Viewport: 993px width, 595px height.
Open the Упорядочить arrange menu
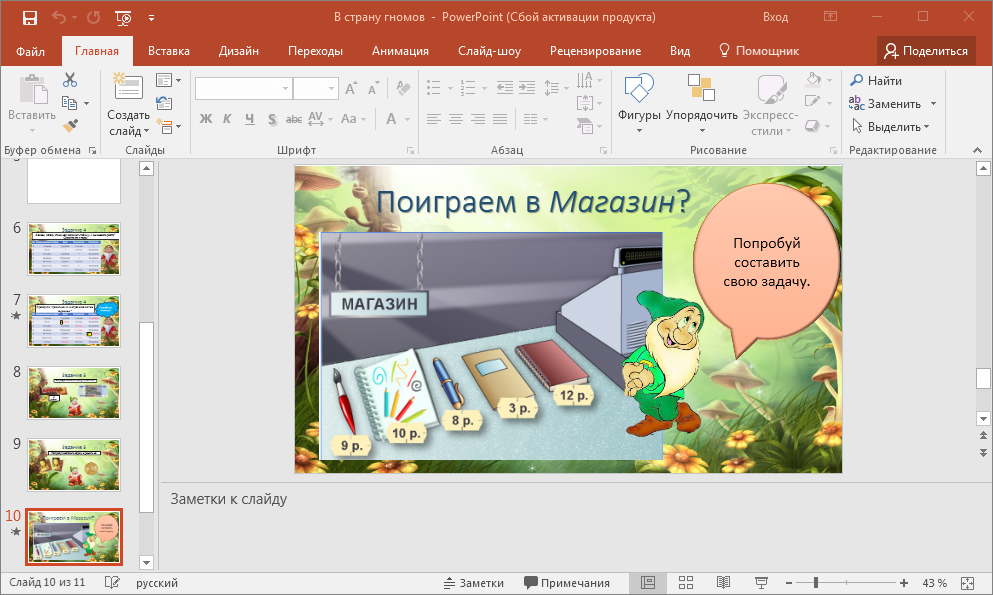702,103
